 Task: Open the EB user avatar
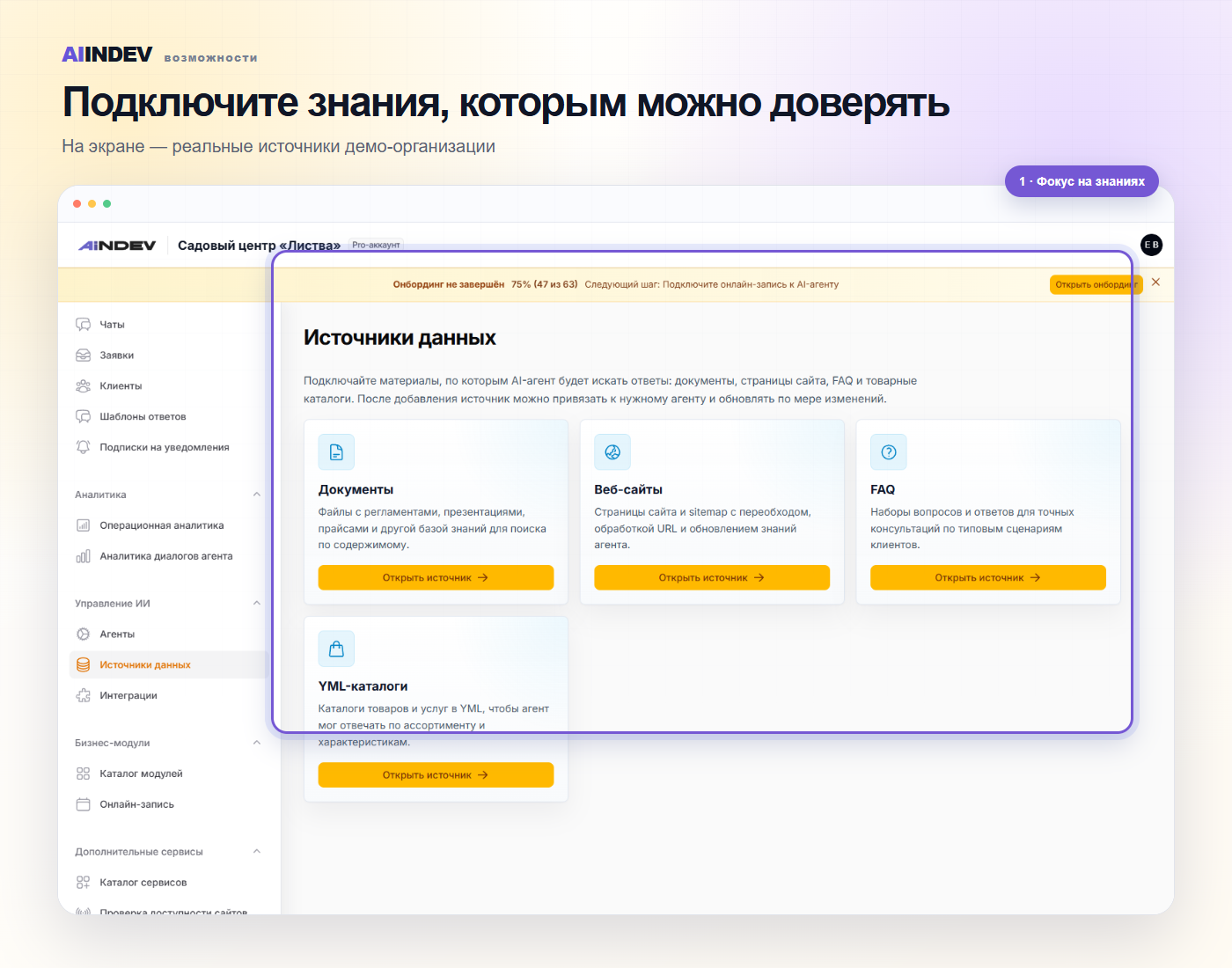click(x=1151, y=245)
